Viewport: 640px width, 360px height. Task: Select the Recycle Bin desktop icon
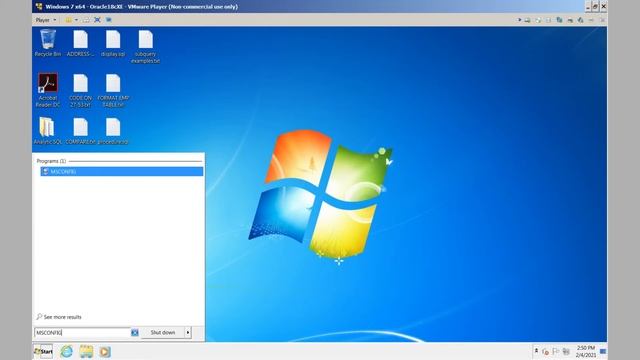(48, 43)
